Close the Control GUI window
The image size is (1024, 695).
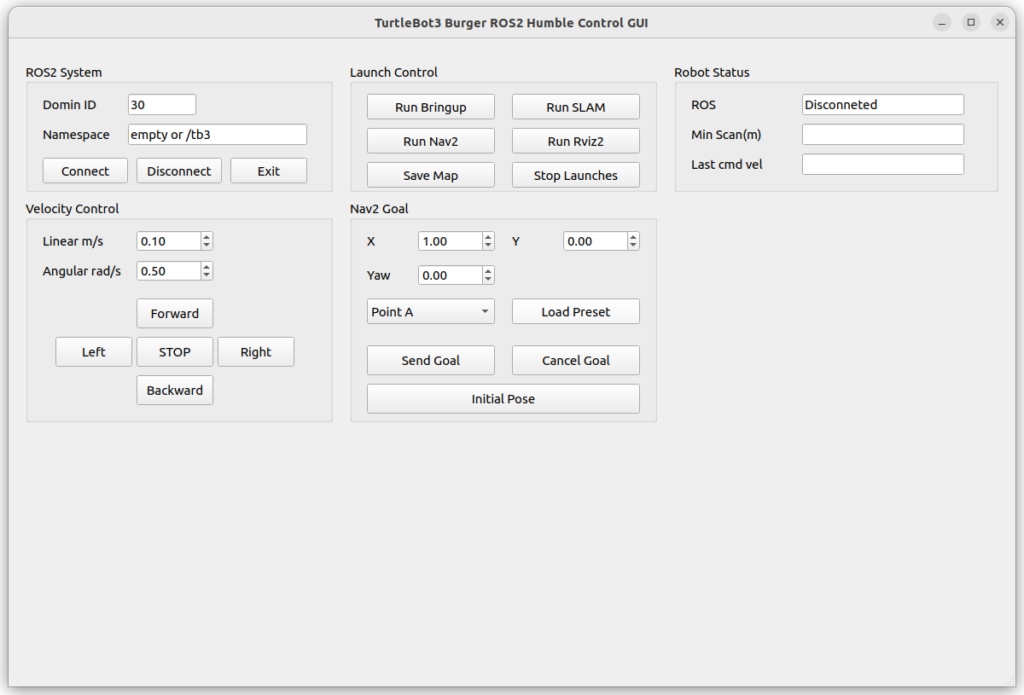1000,23
